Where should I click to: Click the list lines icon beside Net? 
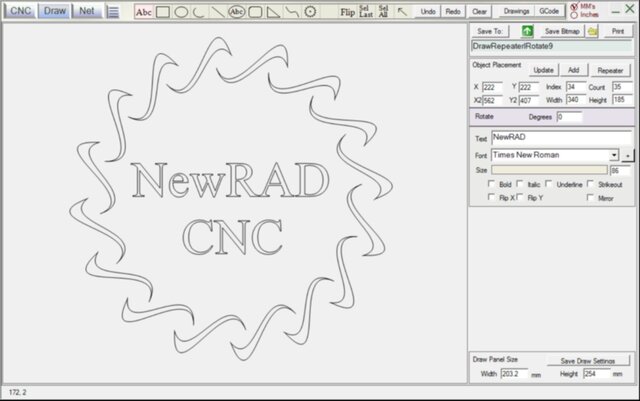coord(113,11)
